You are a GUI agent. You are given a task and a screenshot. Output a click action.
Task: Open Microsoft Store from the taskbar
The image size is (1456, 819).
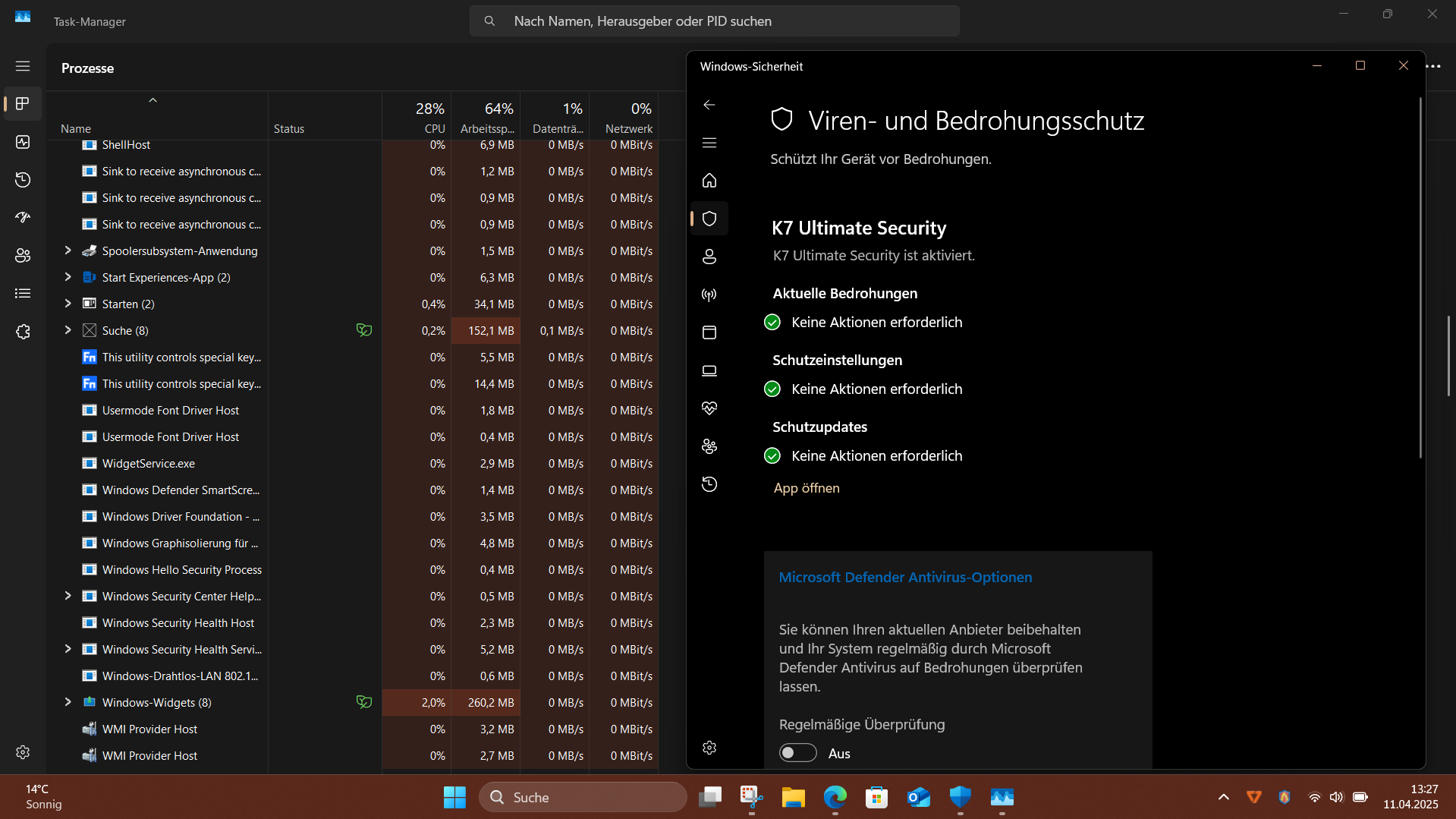(x=877, y=797)
